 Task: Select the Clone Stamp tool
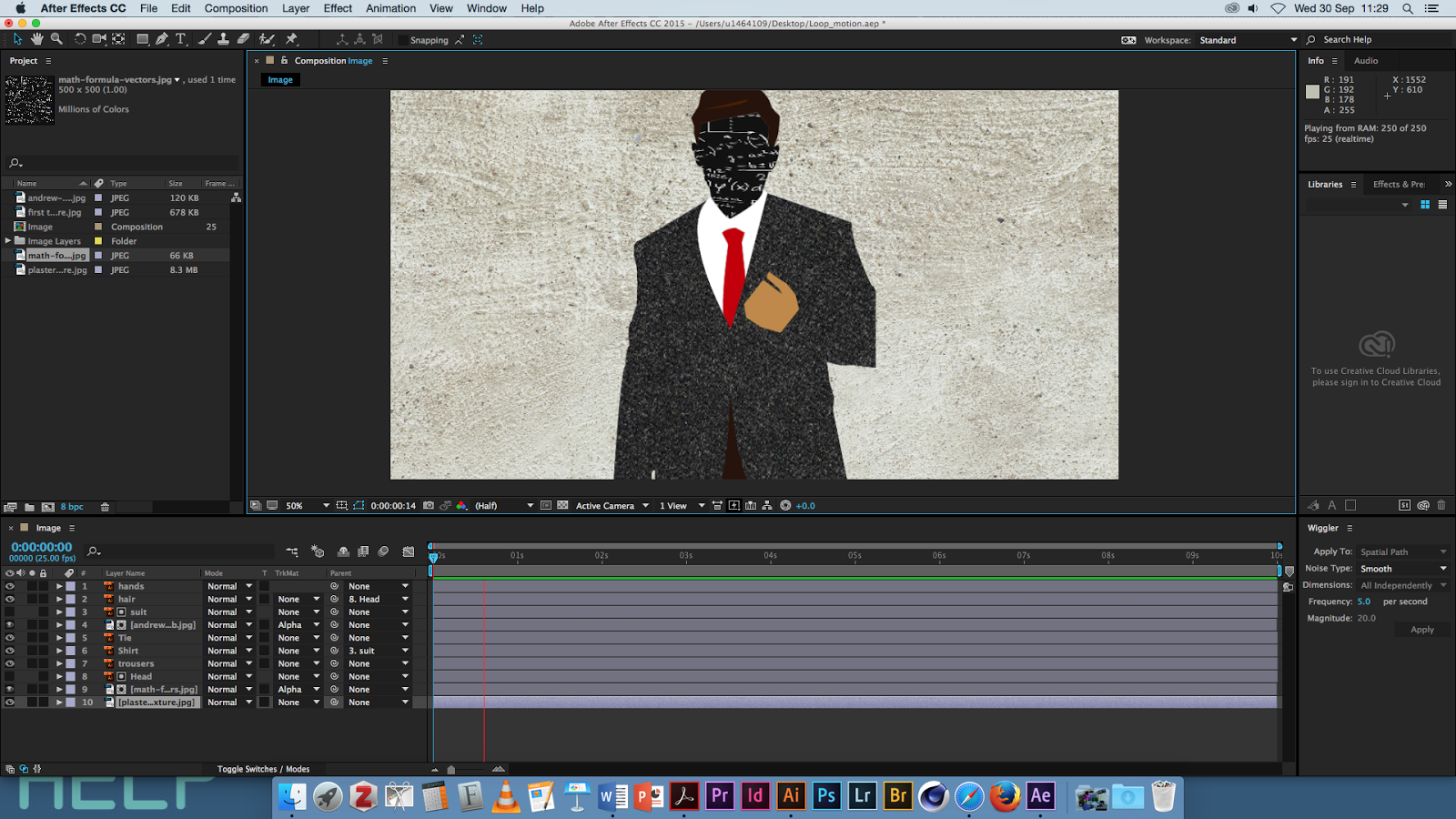(x=223, y=39)
